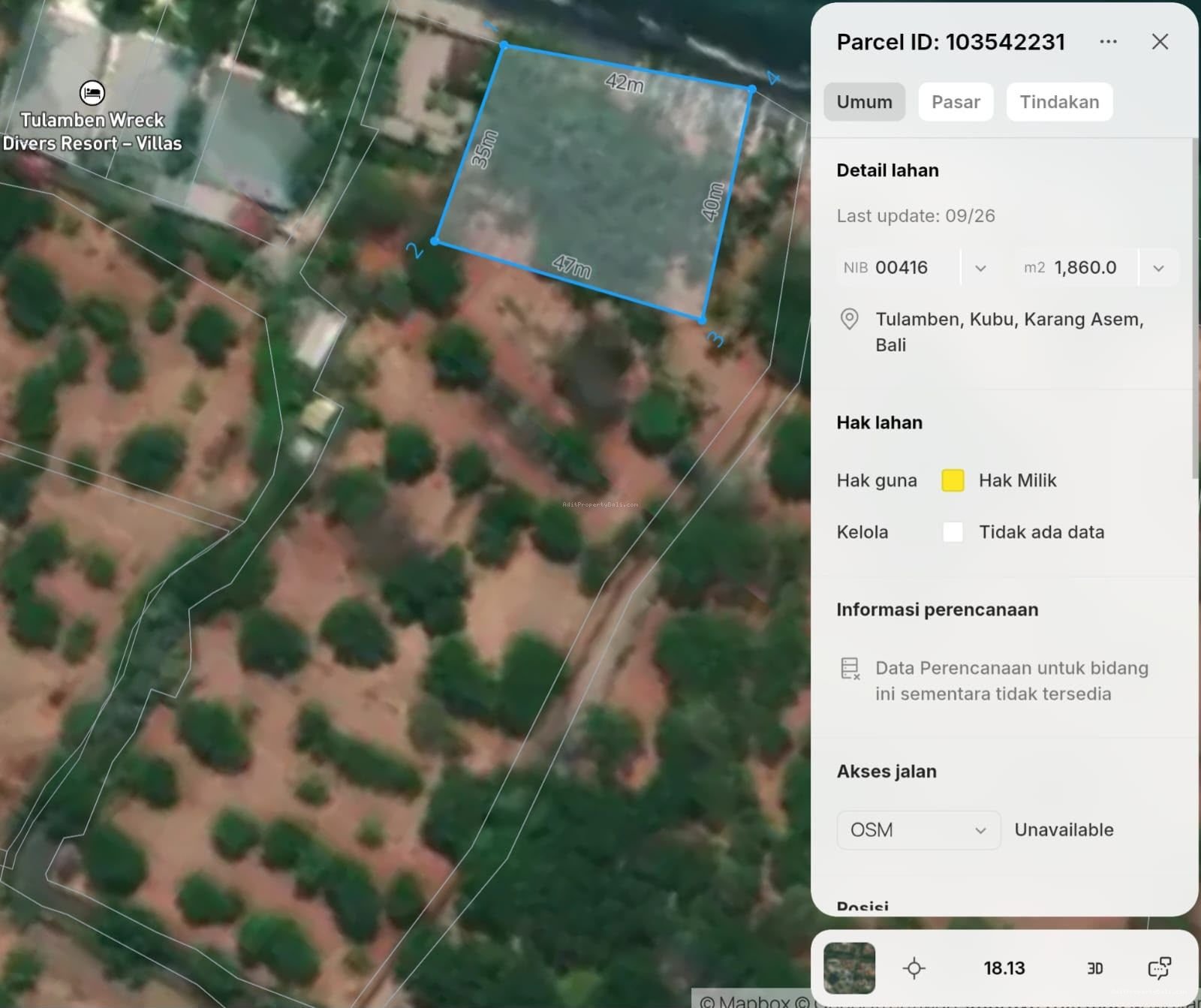Click inside the blue highlighted parcel
Screen dimensions: 1201x1008
pyautogui.click(x=593, y=180)
